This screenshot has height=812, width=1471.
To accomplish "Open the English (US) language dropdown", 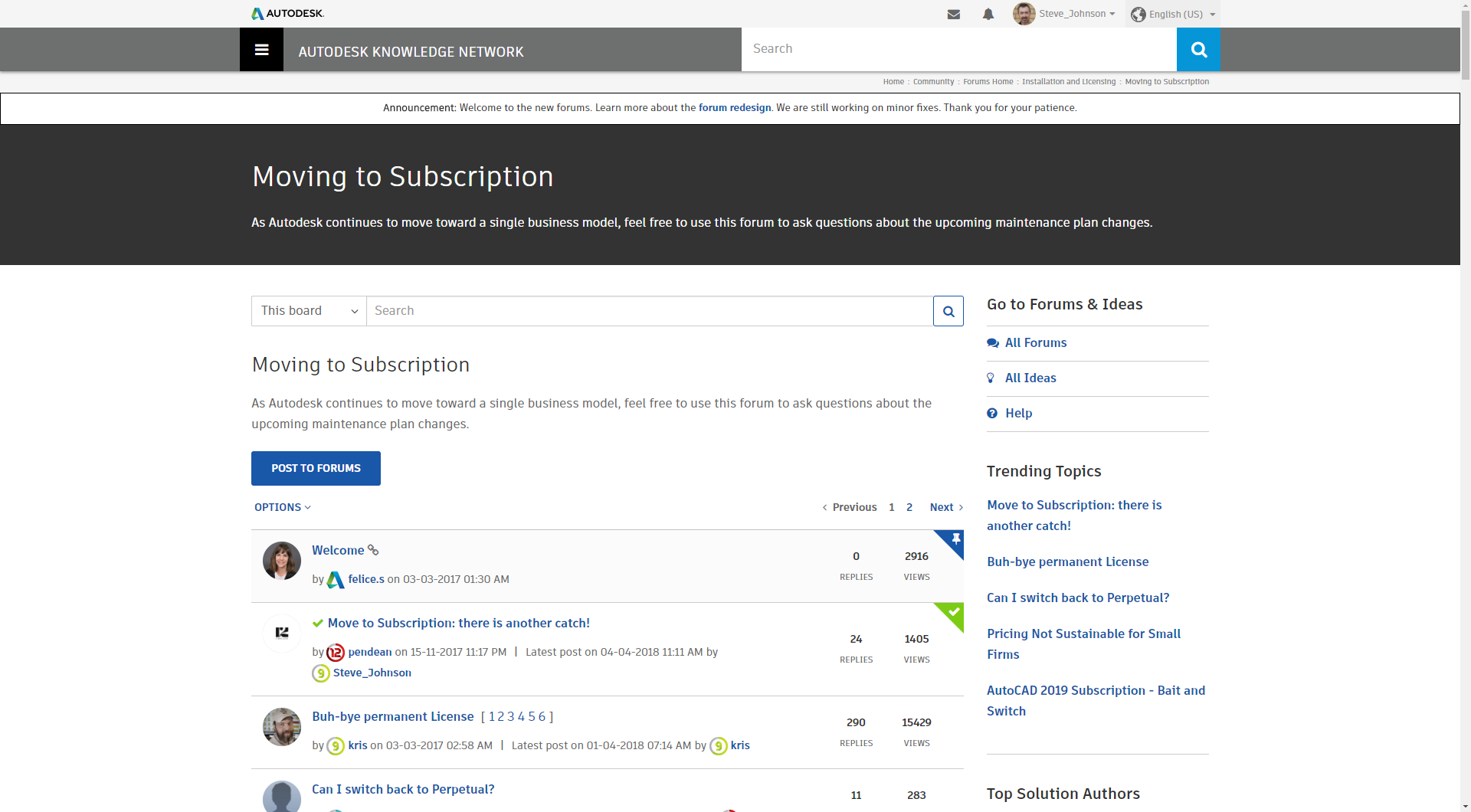I will tap(1173, 14).
